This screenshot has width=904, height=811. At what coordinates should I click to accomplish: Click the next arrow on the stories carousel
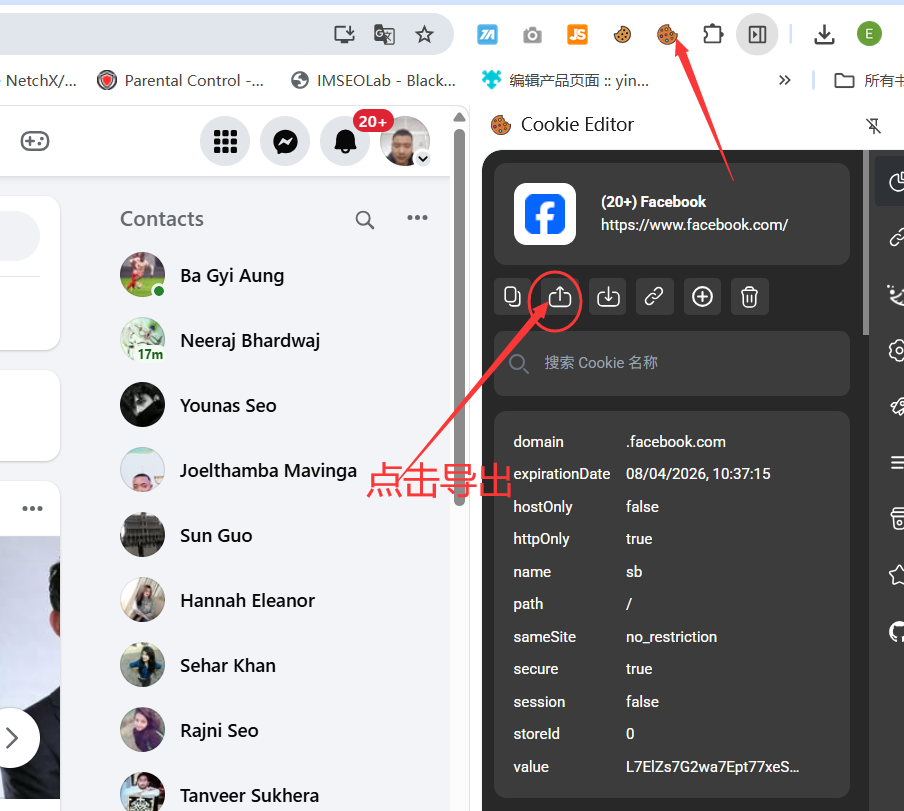point(13,738)
